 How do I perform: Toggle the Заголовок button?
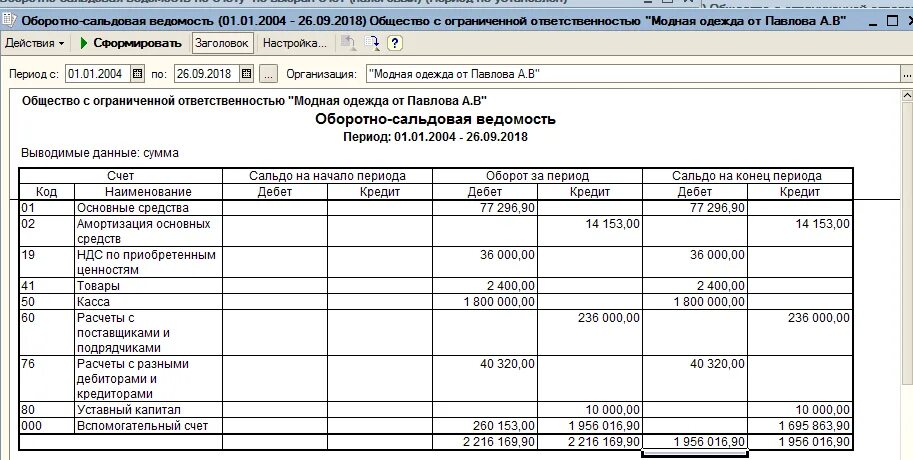click(222, 43)
